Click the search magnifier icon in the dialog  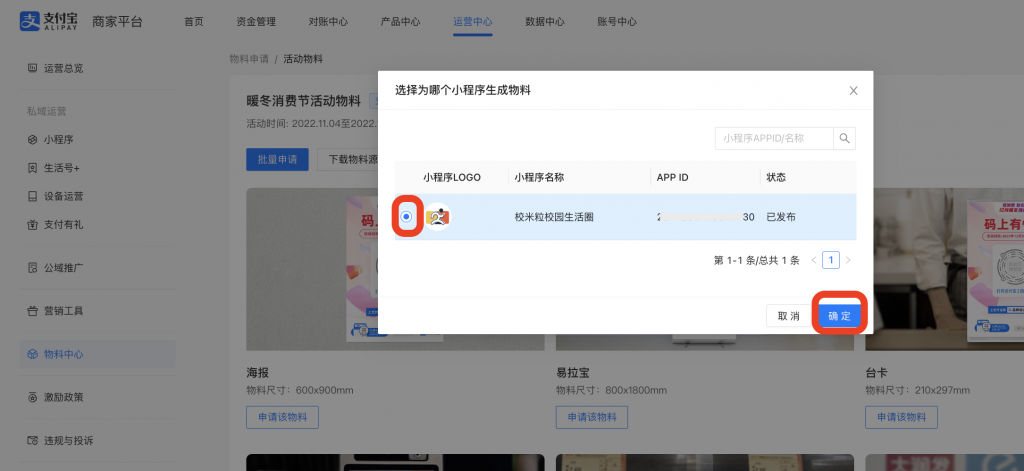(844, 138)
